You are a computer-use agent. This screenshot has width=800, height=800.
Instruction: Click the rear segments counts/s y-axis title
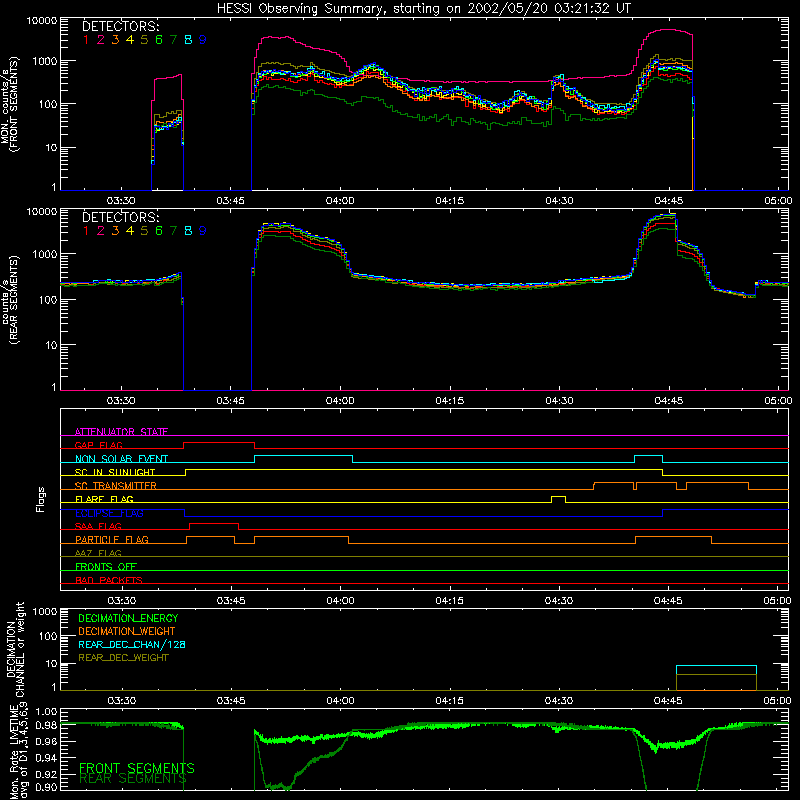tap(10, 300)
